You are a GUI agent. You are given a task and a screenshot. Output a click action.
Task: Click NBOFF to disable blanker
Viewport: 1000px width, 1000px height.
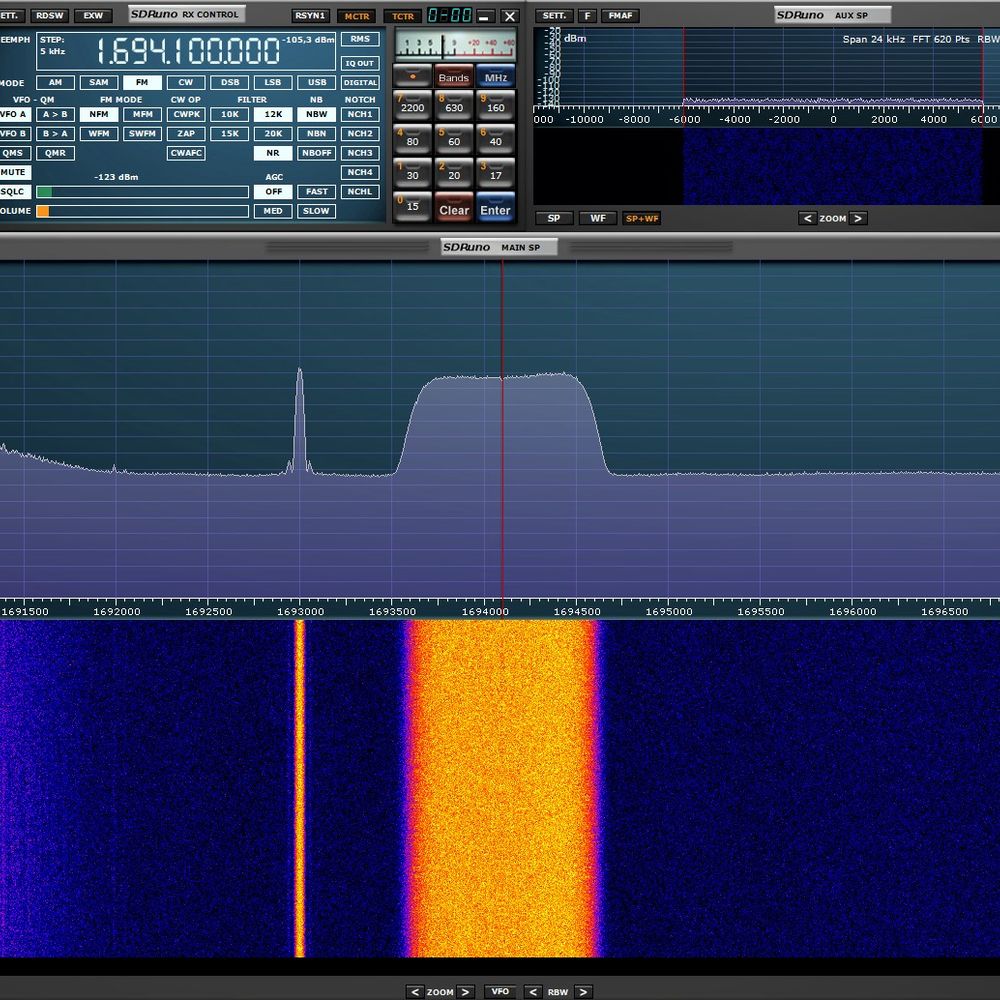click(316, 153)
